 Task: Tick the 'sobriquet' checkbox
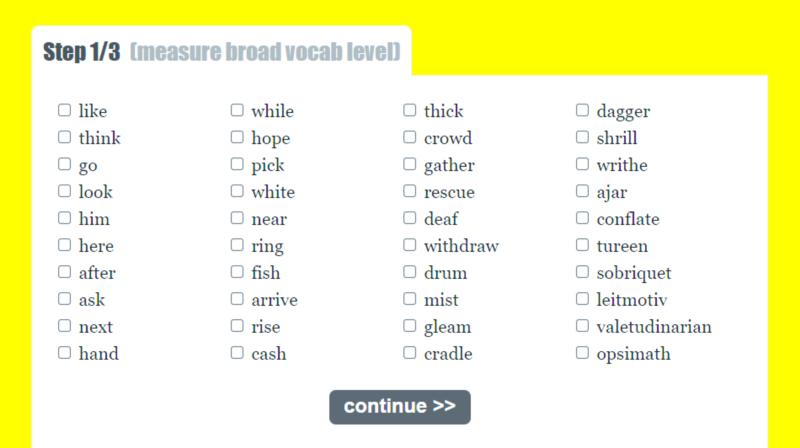coord(582,272)
